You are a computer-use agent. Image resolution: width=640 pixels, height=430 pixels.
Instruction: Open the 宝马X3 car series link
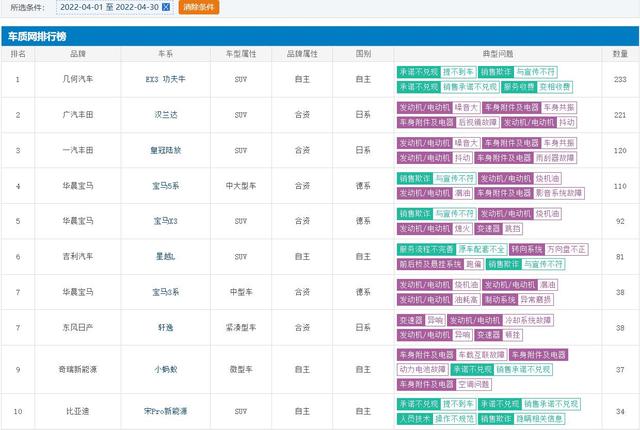[x=165, y=221]
